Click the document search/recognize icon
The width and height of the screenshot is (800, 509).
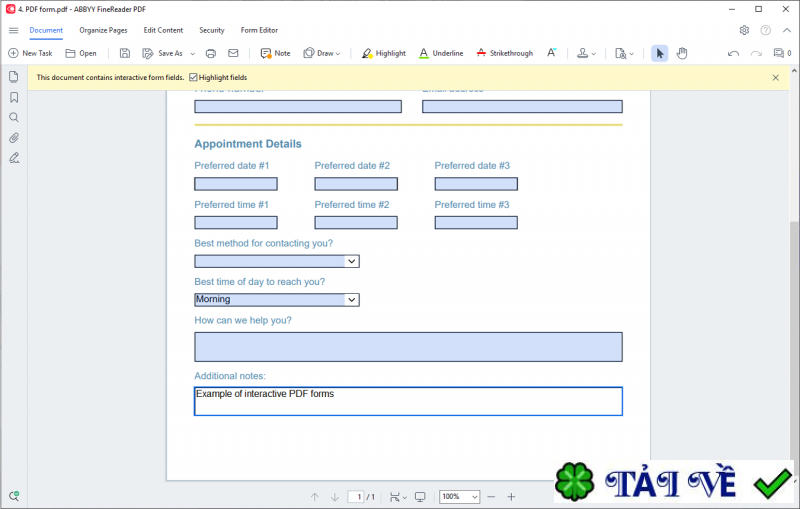(620, 53)
